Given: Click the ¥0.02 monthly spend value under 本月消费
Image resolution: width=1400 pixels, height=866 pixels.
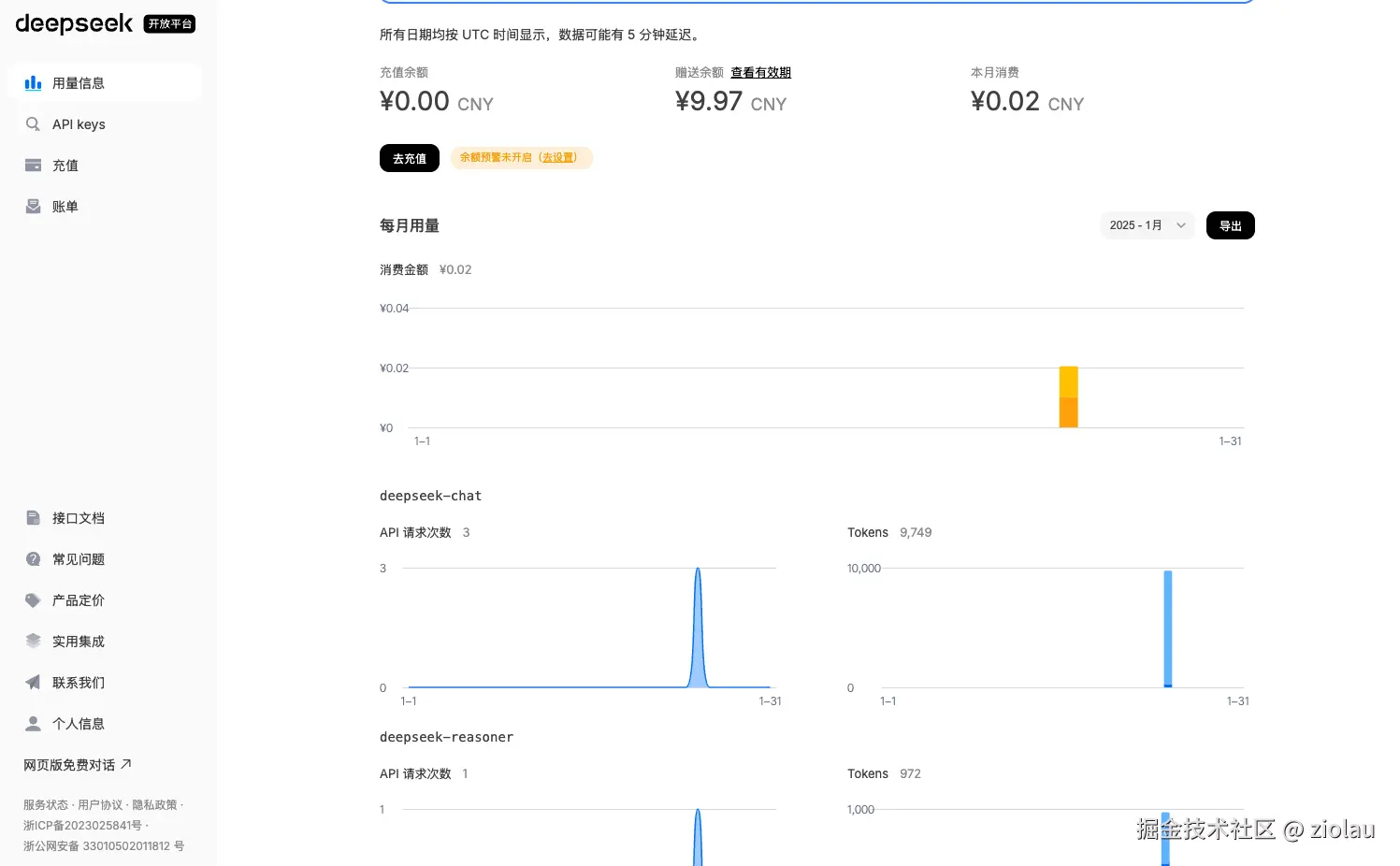Looking at the screenshot, I should (1005, 101).
